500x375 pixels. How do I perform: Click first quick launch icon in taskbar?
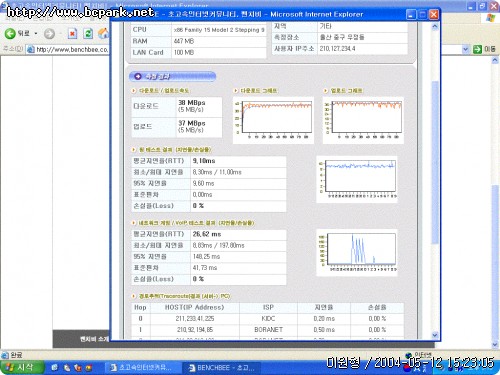click(55, 368)
